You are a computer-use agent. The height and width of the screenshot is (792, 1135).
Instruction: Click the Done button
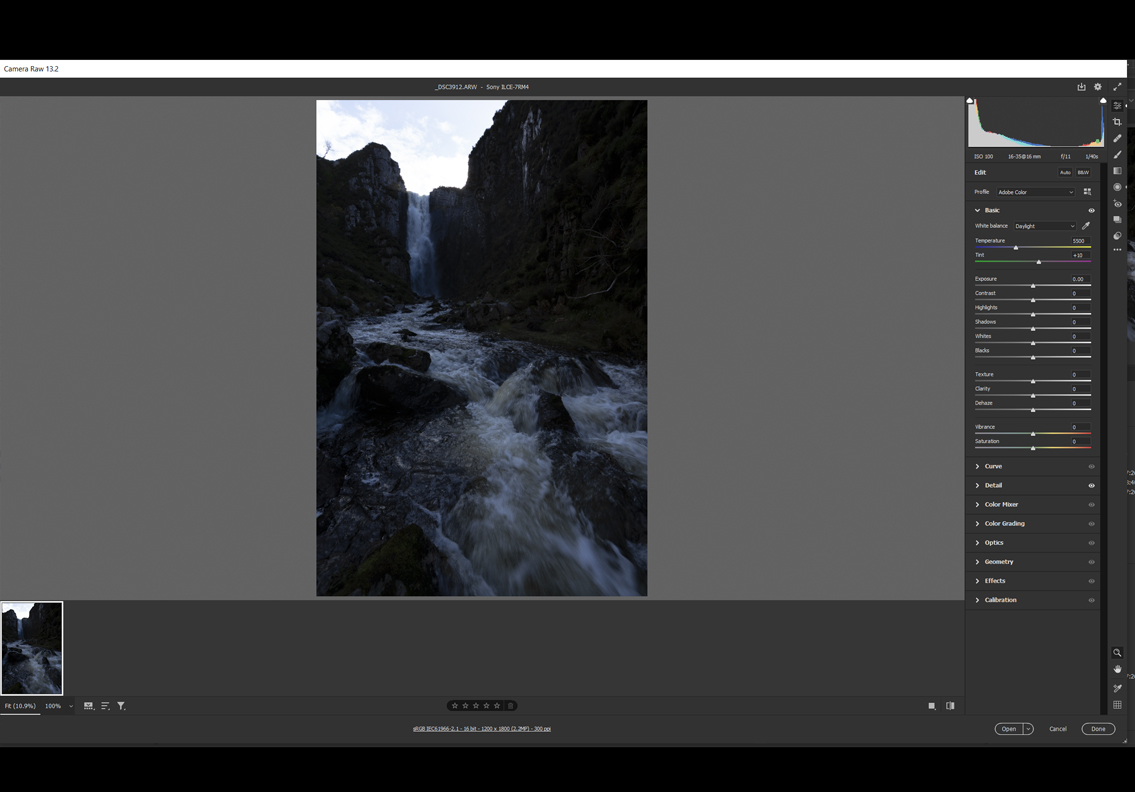[x=1098, y=729]
